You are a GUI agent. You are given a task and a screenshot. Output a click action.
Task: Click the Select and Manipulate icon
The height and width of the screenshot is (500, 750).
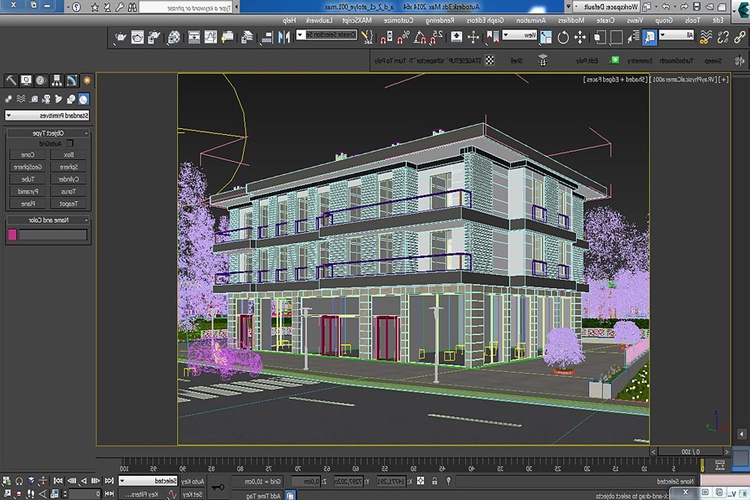pyautogui.click(x=473, y=37)
